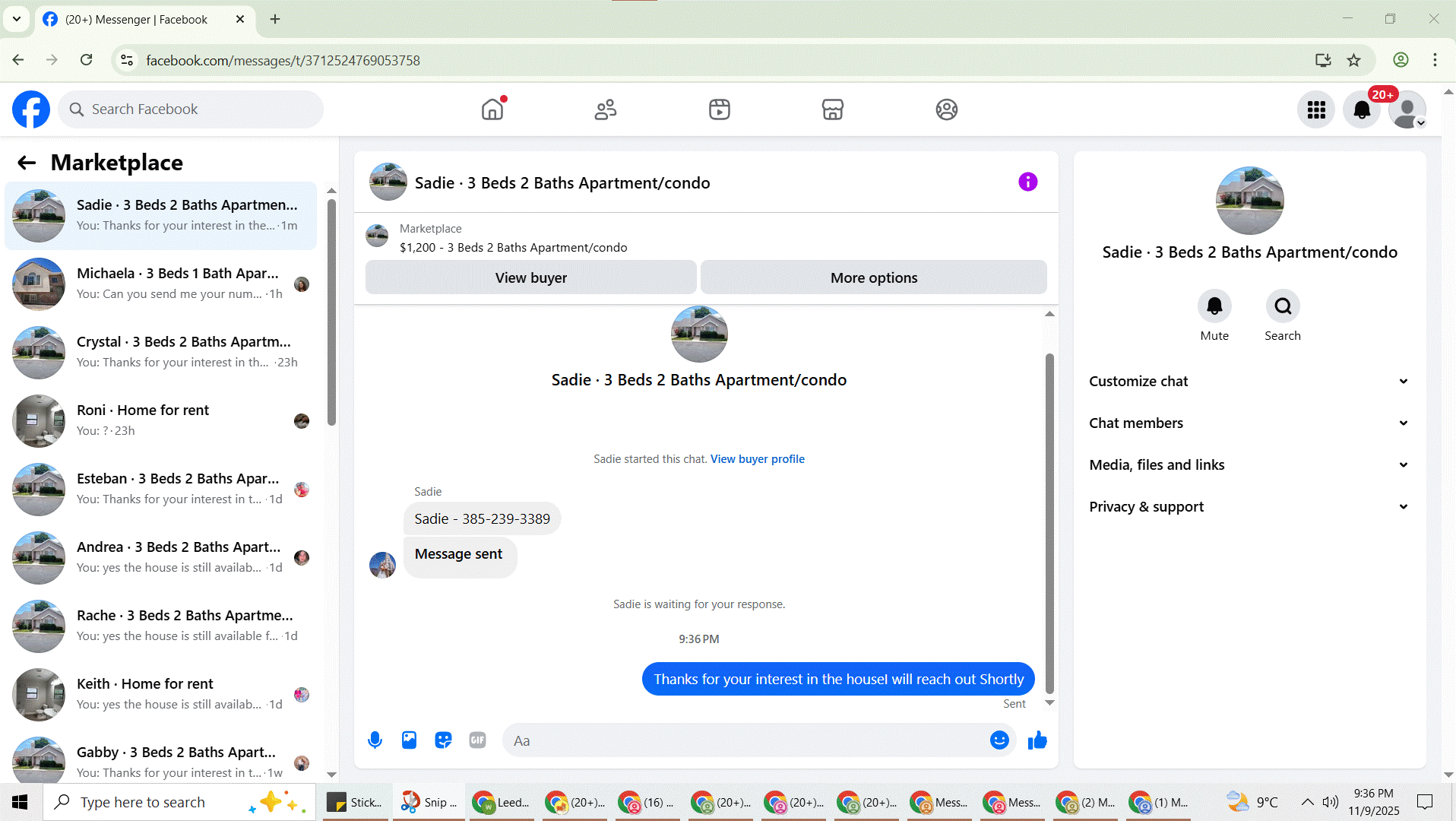1456x821 pixels.
Task: Choose a GIF
Action: (x=478, y=740)
